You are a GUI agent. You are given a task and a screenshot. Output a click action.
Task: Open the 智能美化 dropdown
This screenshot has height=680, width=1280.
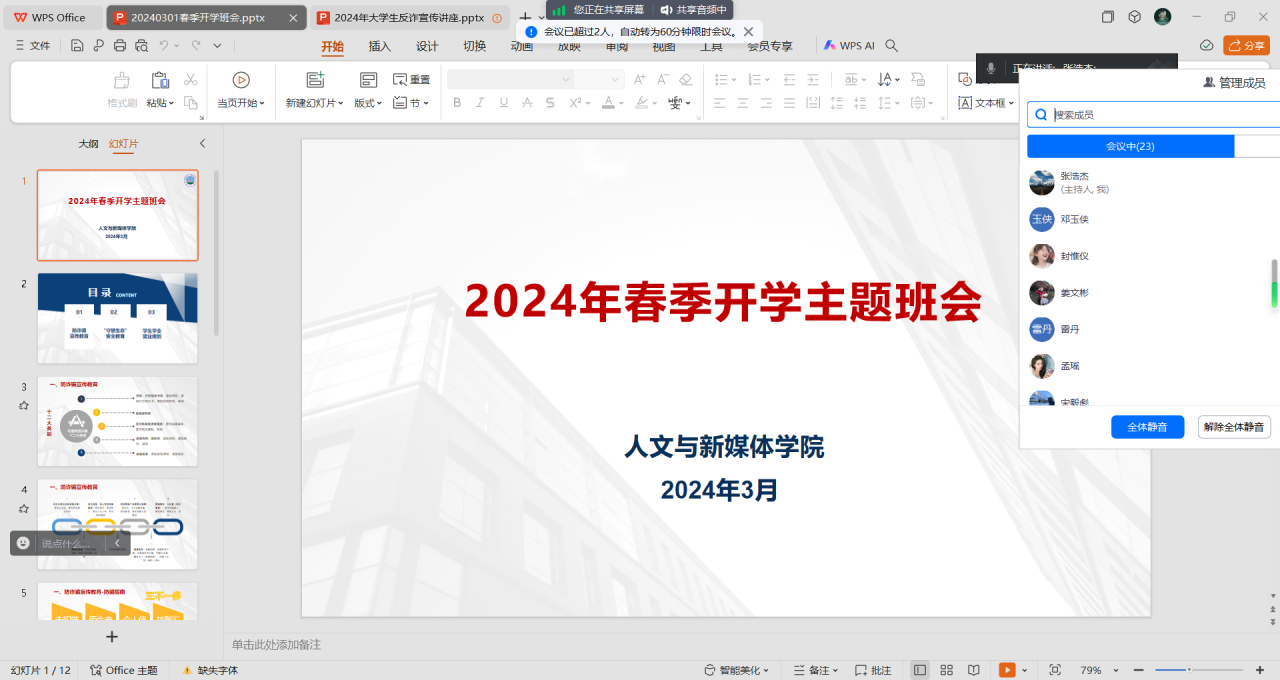pyautogui.click(x=738, y=670)
